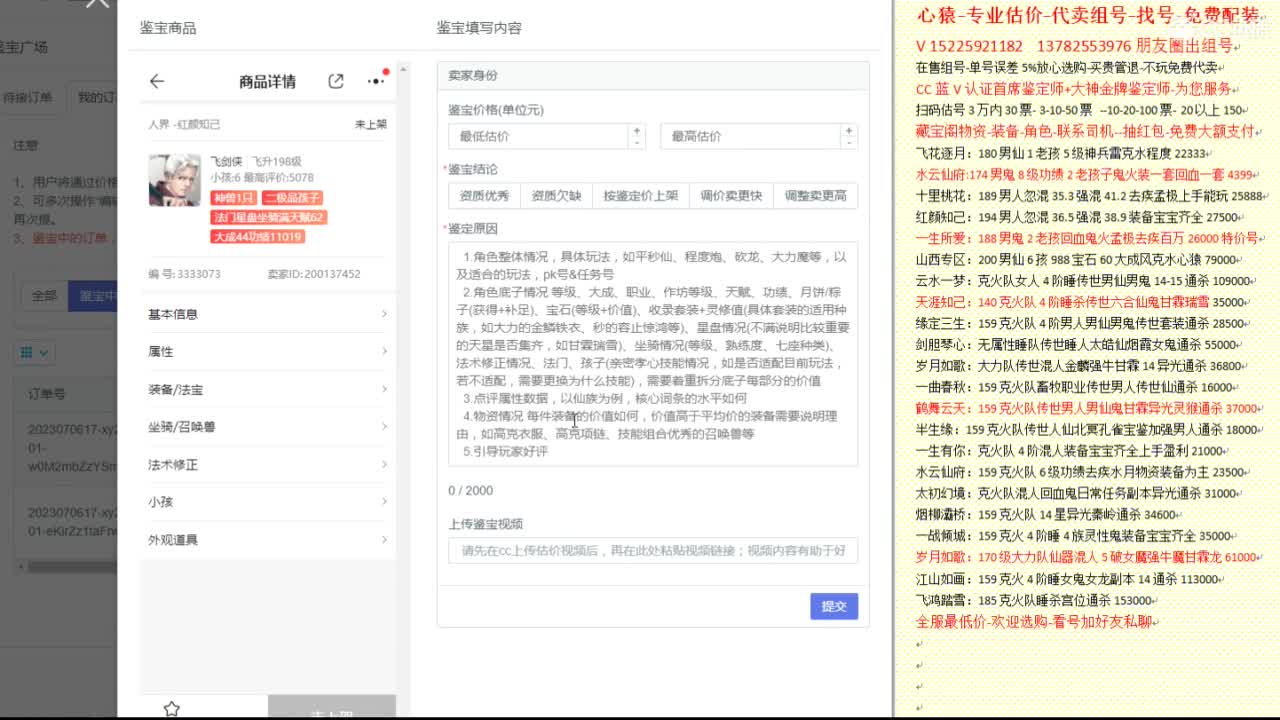Expand the 装备/法宝 section
Image resolution: width=1280 pixels, height=720 pixels.
pyautogui.click(x=265, y=391)
